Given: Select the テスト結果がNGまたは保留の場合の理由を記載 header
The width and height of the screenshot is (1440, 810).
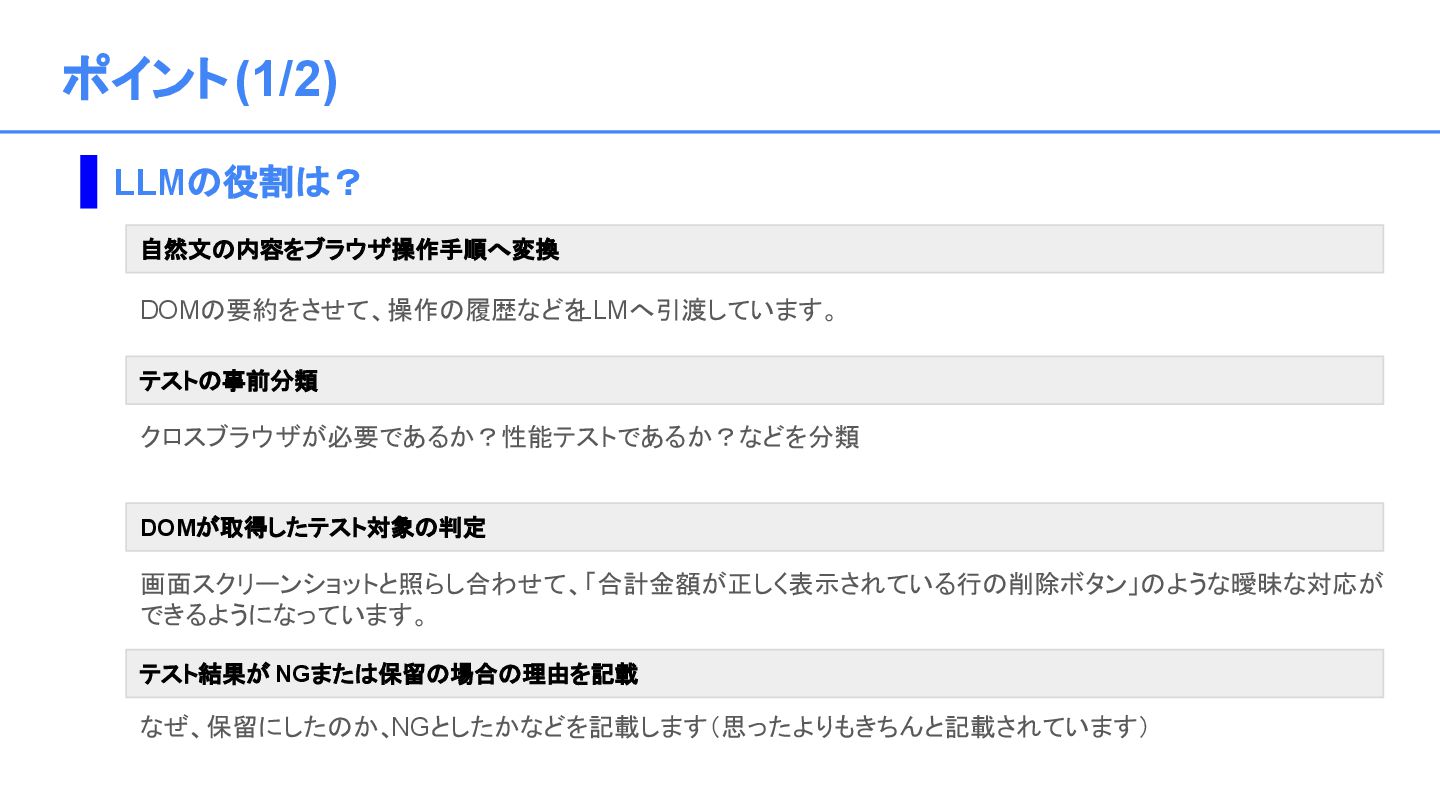Looking at the screenshot, I should pos(754,673).
